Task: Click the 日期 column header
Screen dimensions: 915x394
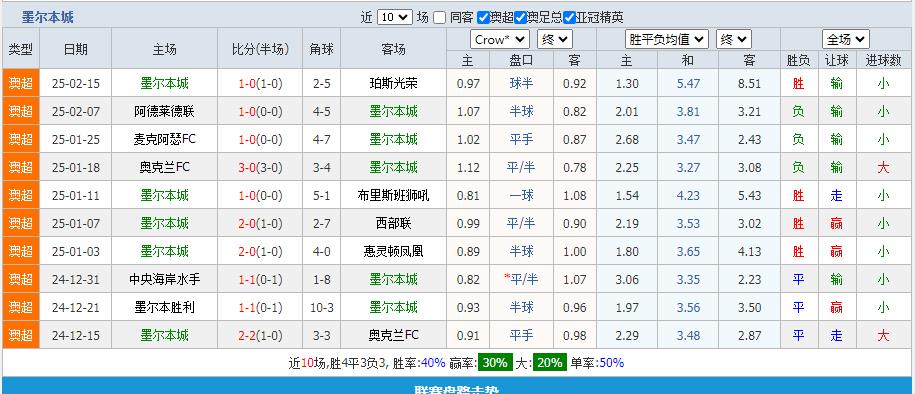Action: click(x=75, y=50)
